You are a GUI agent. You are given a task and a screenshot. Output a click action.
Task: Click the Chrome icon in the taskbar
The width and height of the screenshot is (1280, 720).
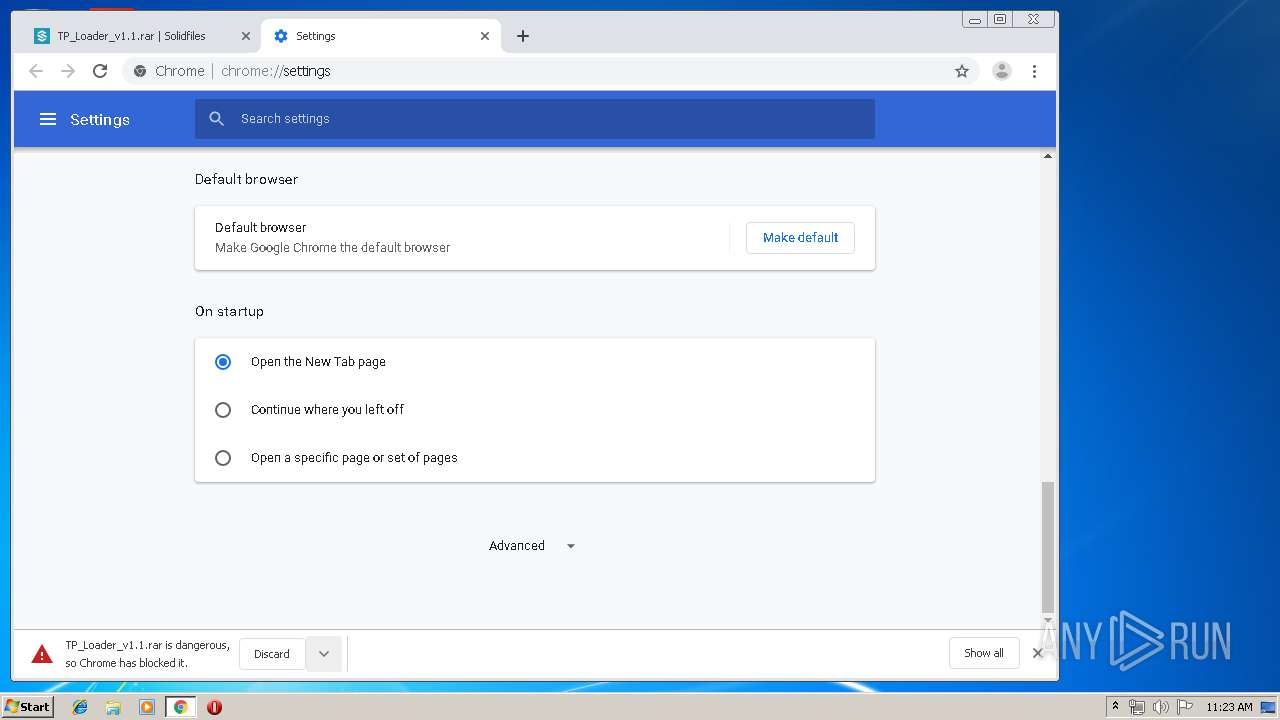(x=181, y=707)
